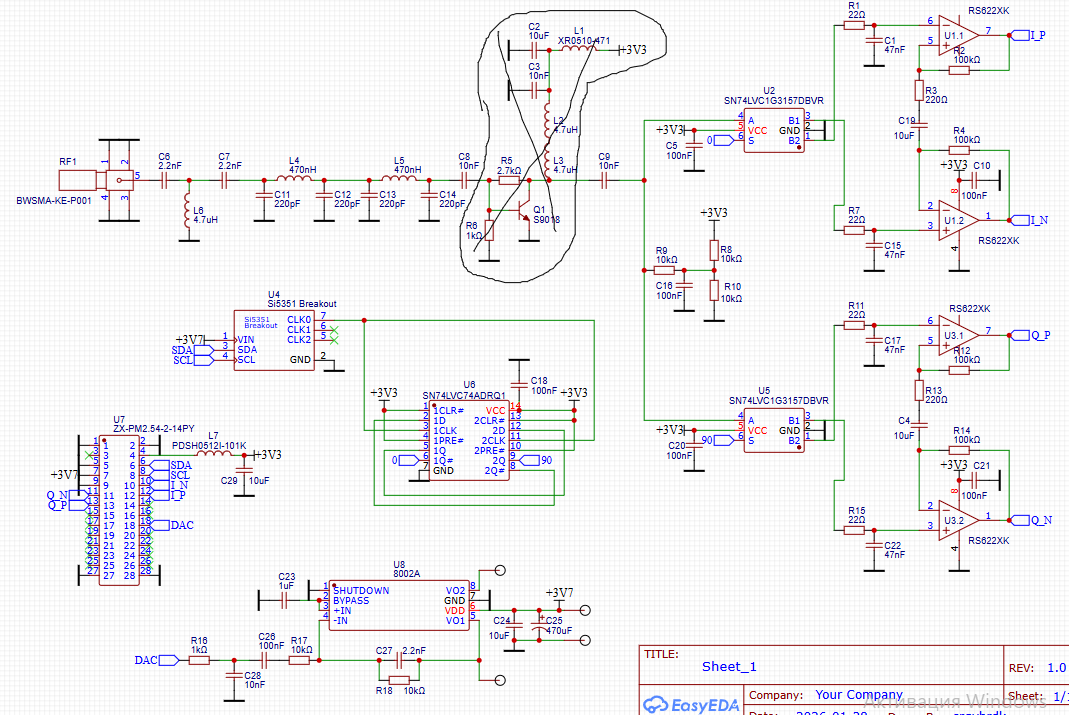Screen dimensions: 1069x715
Task: Select the ZX-PM2.54-2-14PY header label
Action: click(x=153, y=429)
